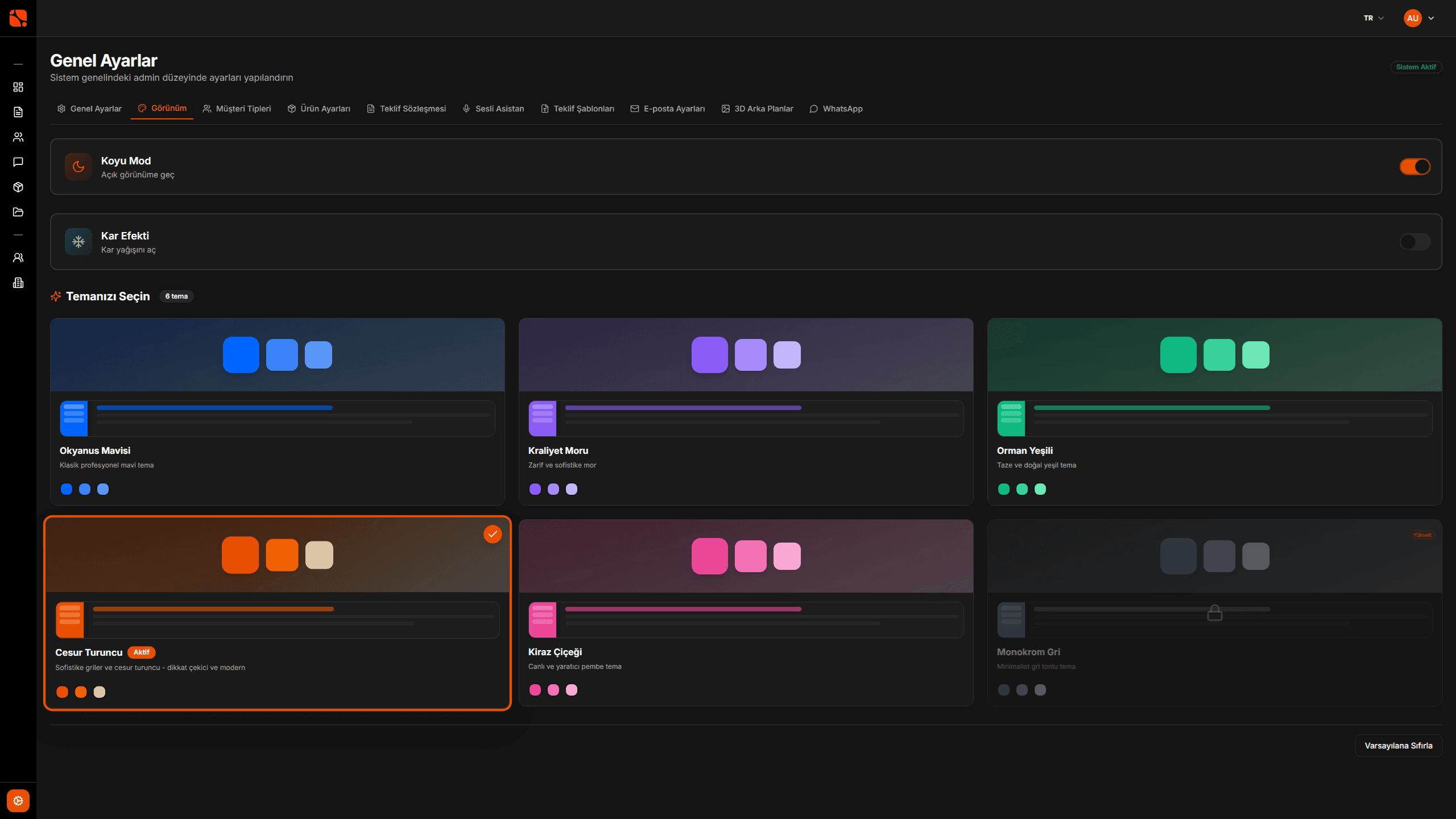Open the dashboard grid icon in sidebar
The image size is (1456, 819).
tap(18, 87)
